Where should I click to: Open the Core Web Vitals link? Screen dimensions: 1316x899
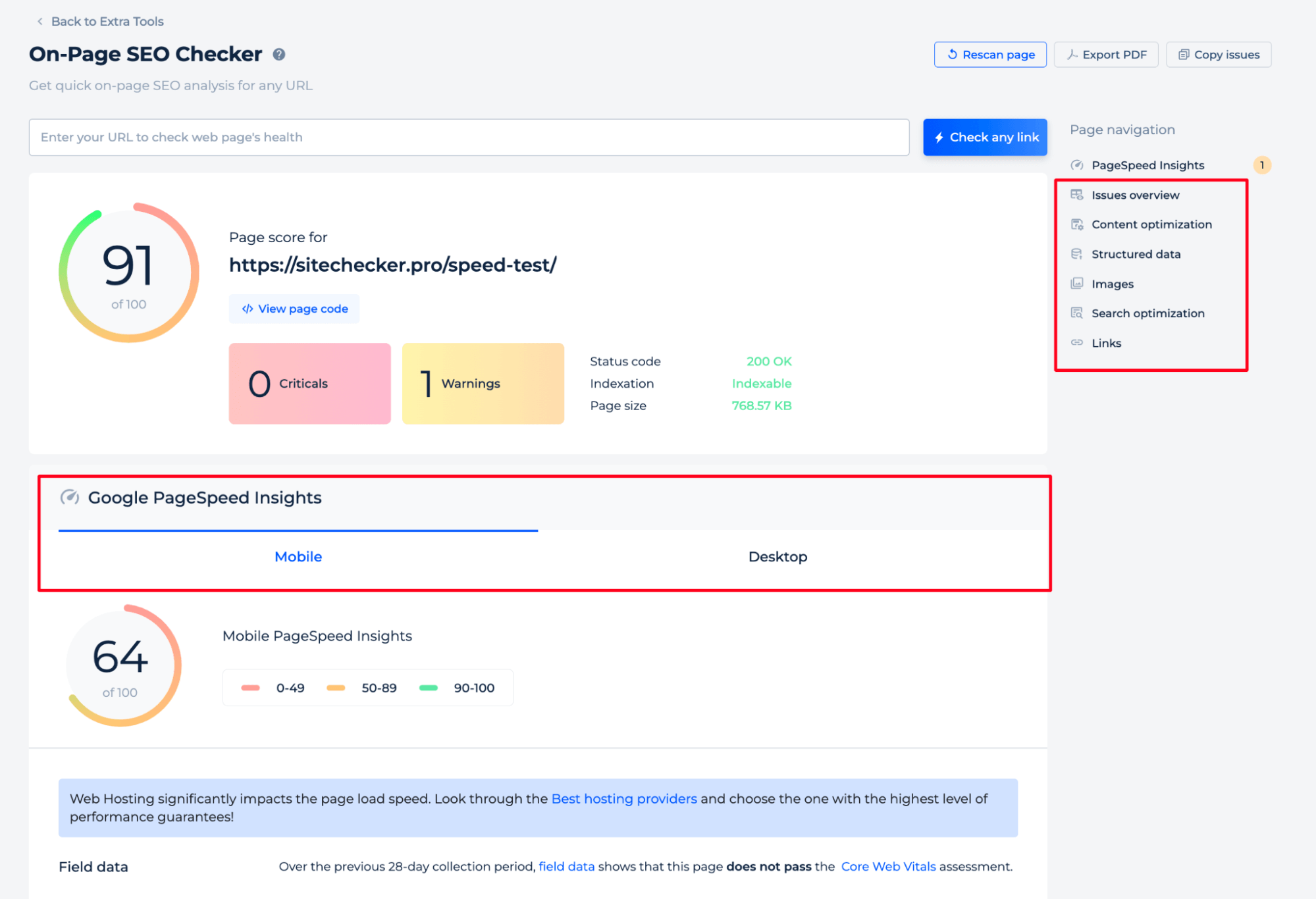tap(888, 867)
